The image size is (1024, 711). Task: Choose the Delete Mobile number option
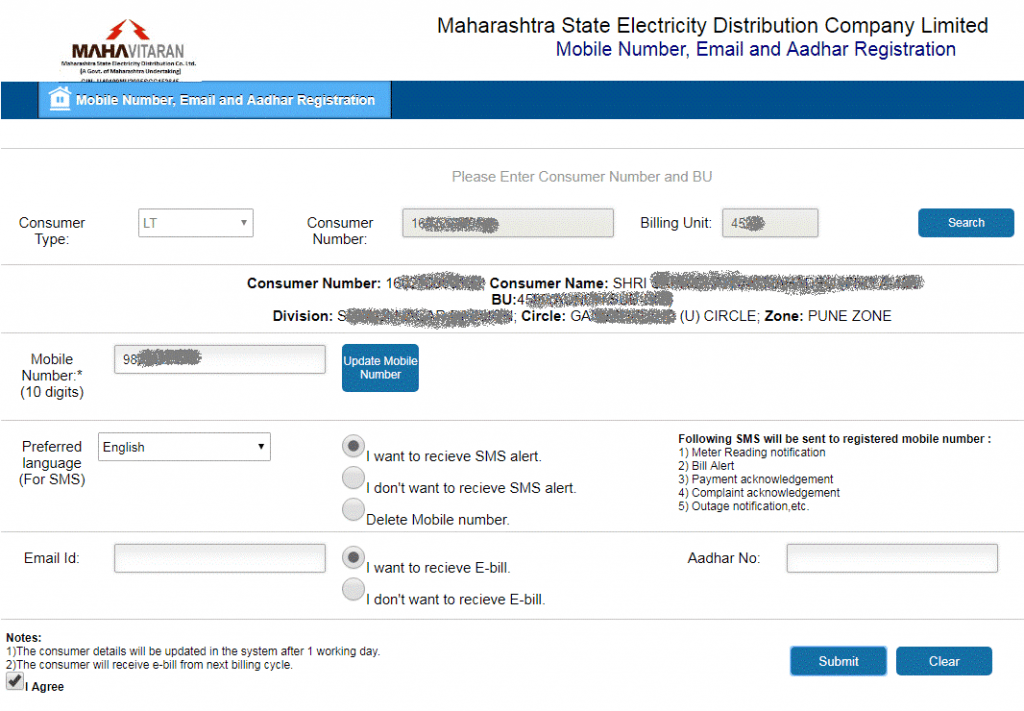[x=353, y=509]
